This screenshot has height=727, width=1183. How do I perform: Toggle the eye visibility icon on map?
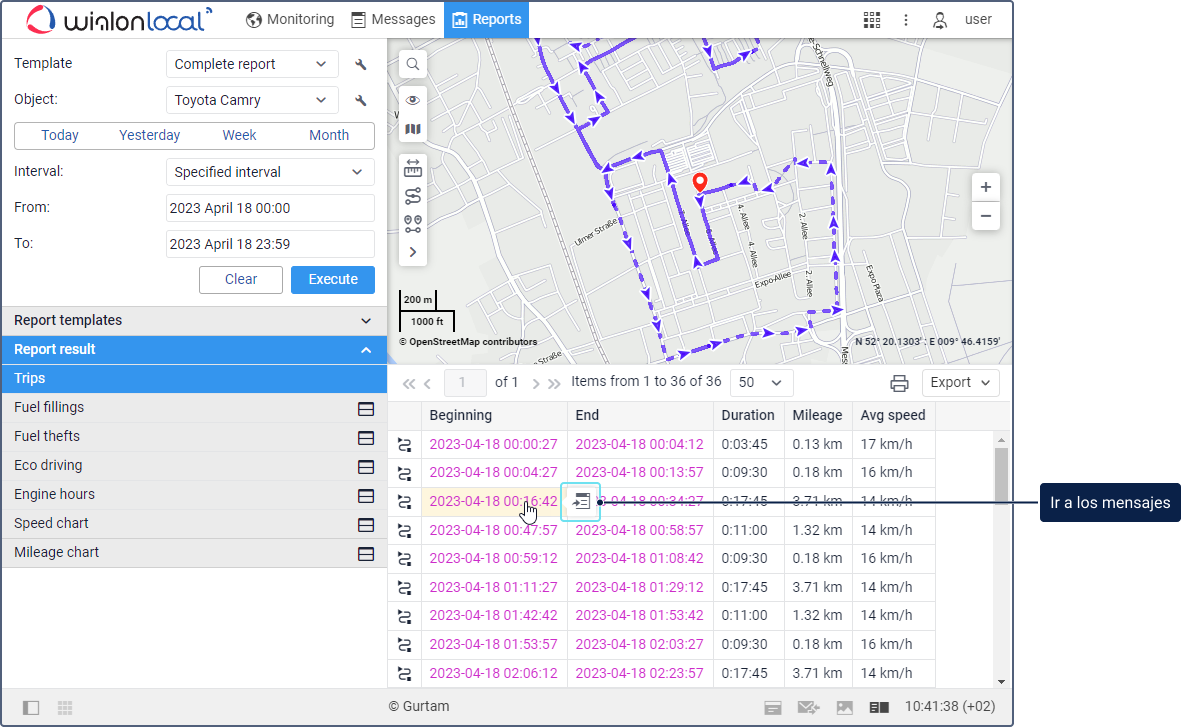(412, 100)
